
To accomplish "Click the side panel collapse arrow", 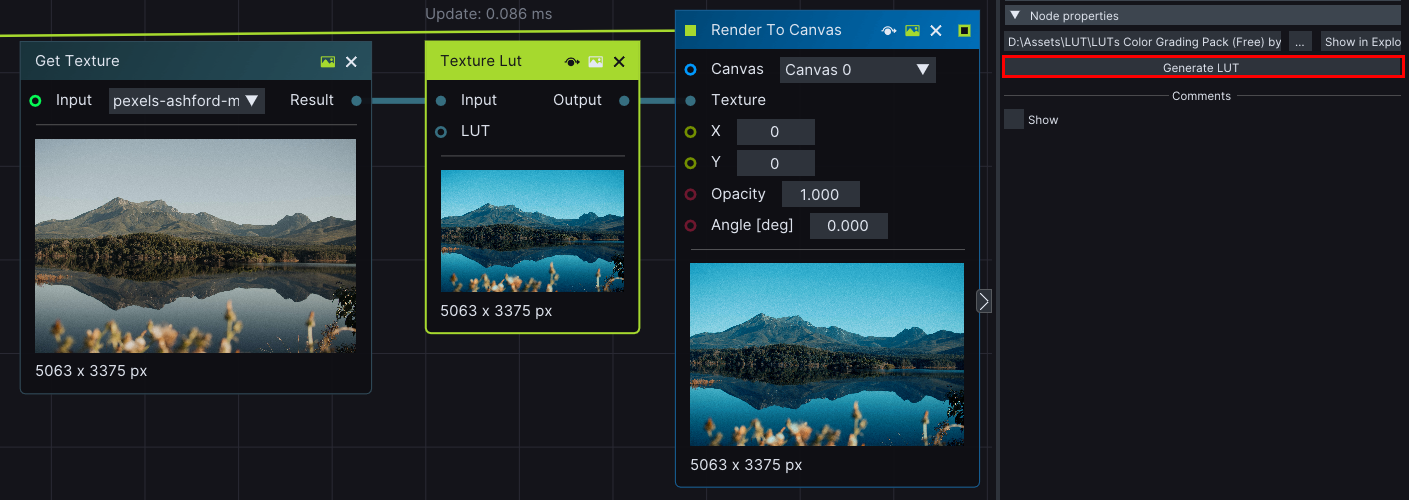I will (984, 301).
